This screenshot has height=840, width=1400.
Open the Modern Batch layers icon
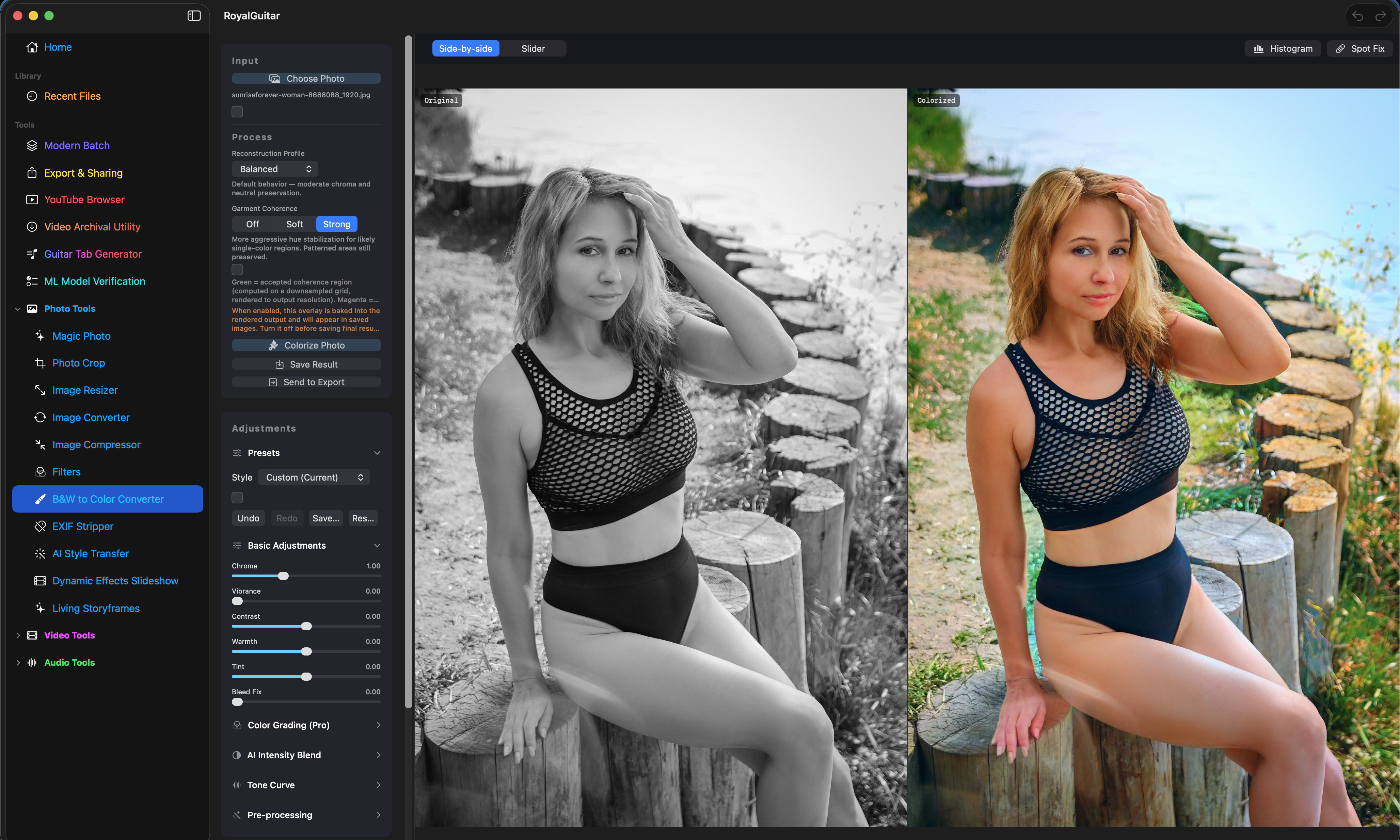[32, 145]
